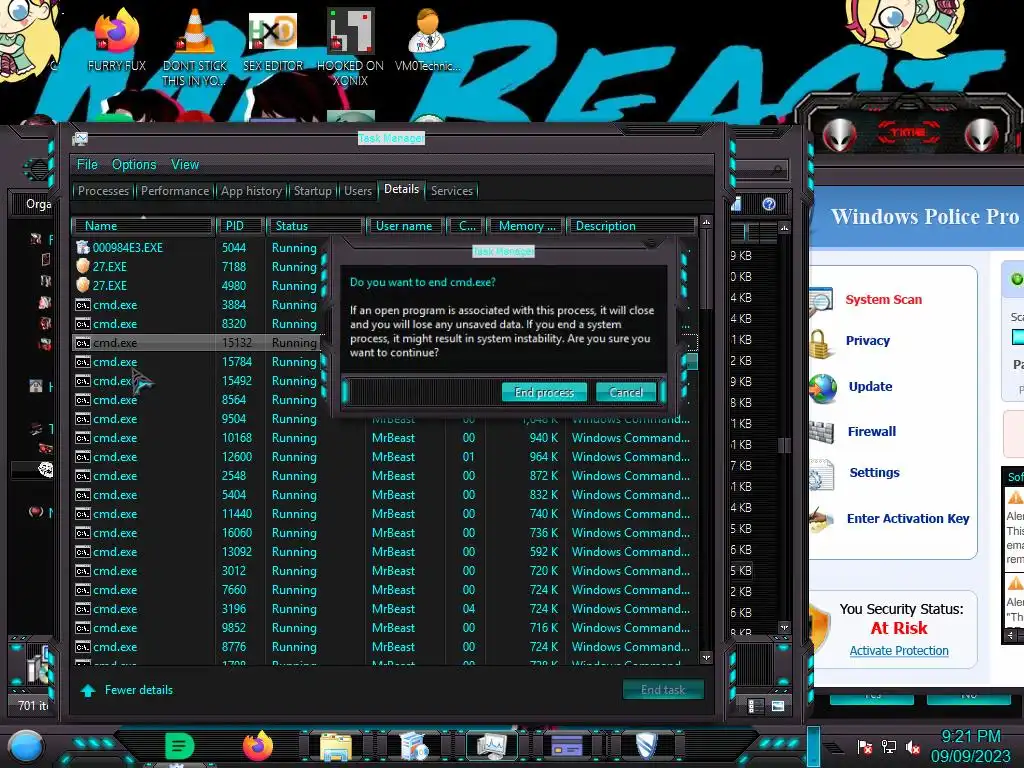Screen dimensions: 1024x768
Task: Click the End task button
Action: click(x=663, y=690)
